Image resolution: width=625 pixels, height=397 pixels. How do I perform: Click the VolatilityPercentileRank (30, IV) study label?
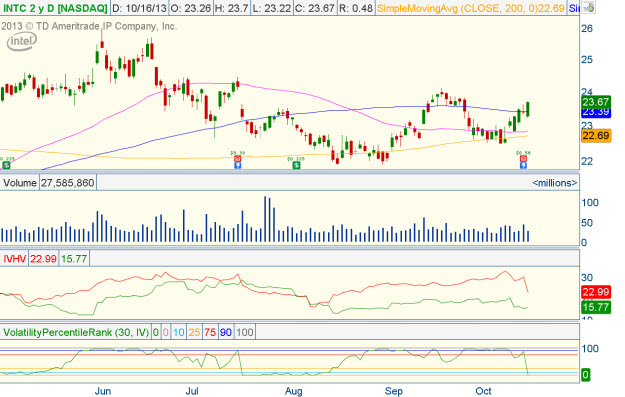pyautogui.click(x=76, y=332)
